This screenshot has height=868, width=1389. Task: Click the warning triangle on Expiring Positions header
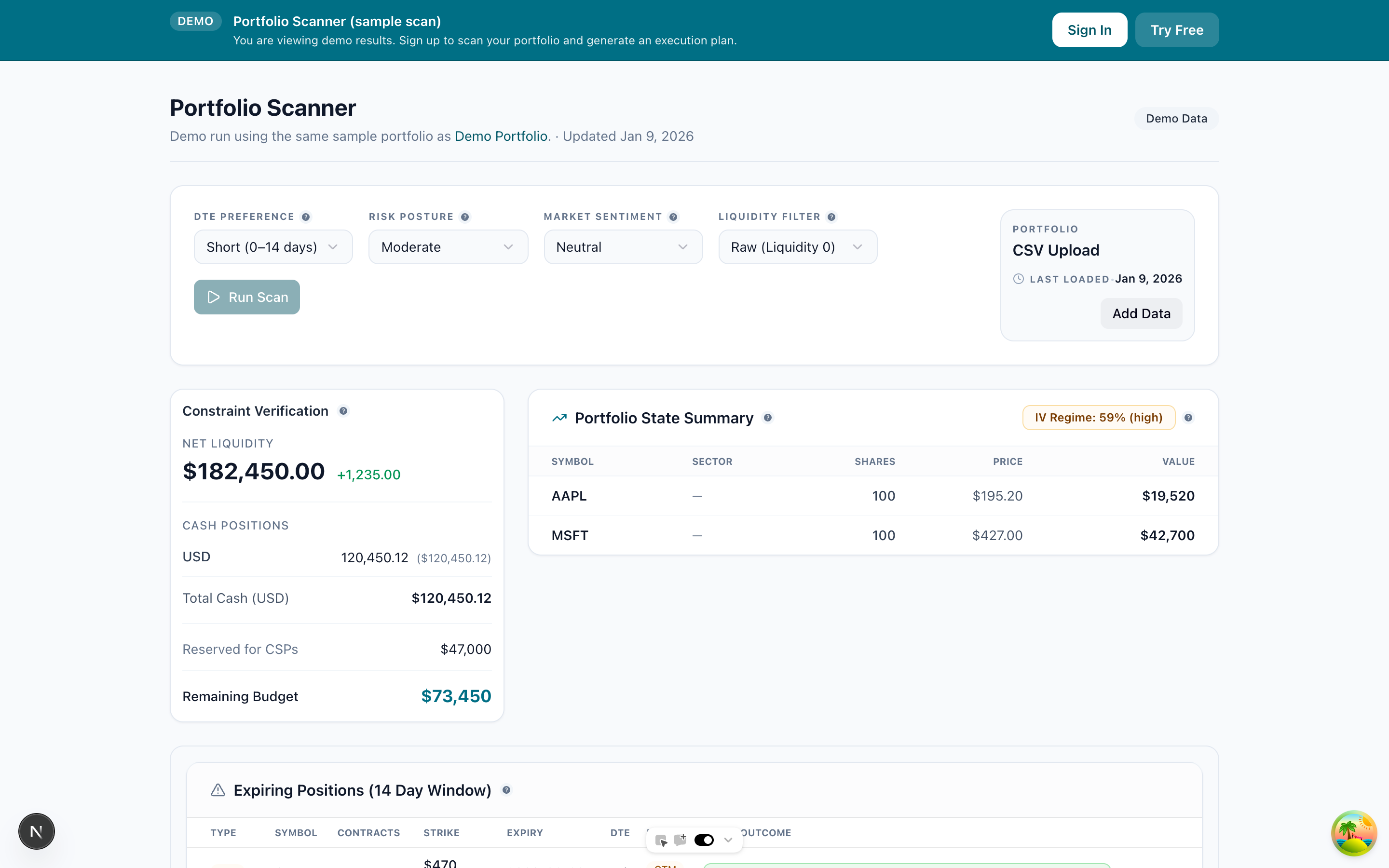pyautogui.click(x=218, y=789)
